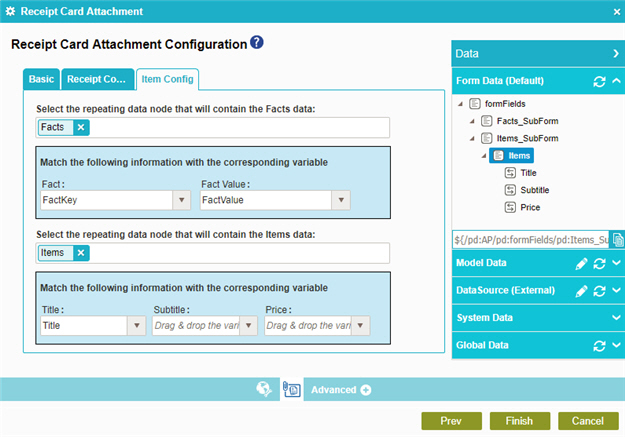Click the Subtitle drag and drop field

pyautogui.click(x=196, y=325)
